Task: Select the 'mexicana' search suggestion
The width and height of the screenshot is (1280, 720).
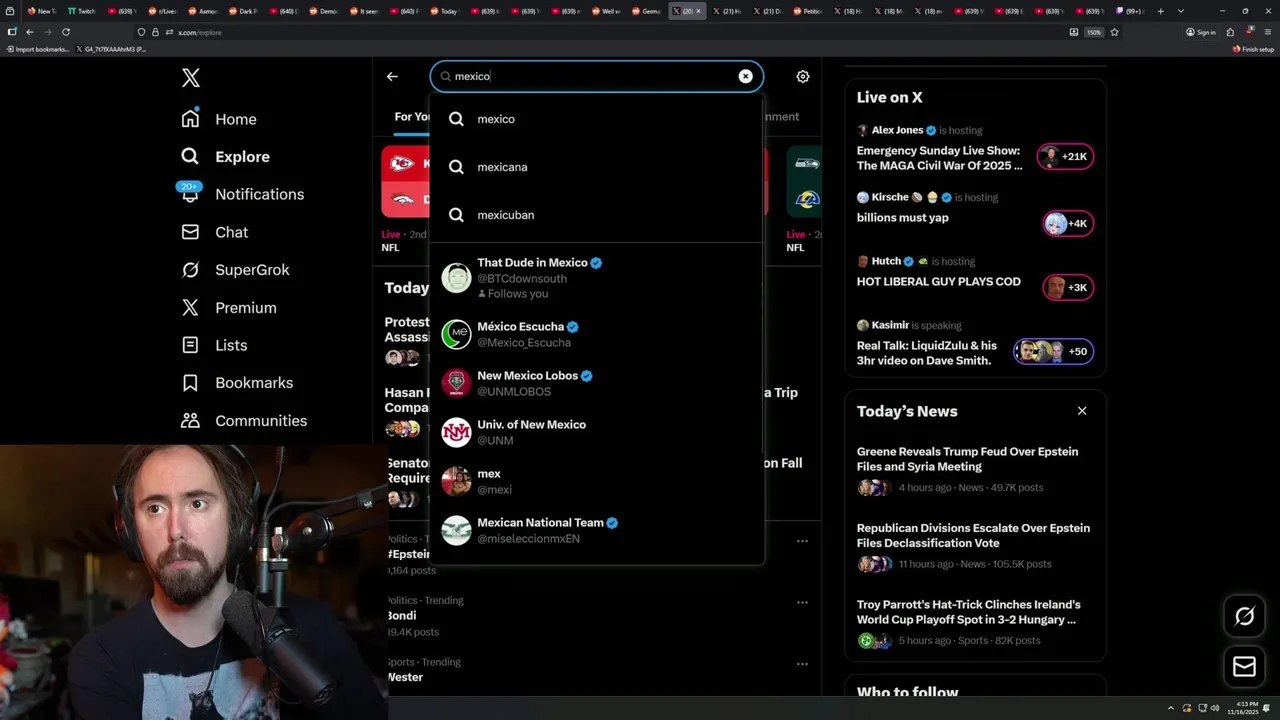Action: (597, 167)
